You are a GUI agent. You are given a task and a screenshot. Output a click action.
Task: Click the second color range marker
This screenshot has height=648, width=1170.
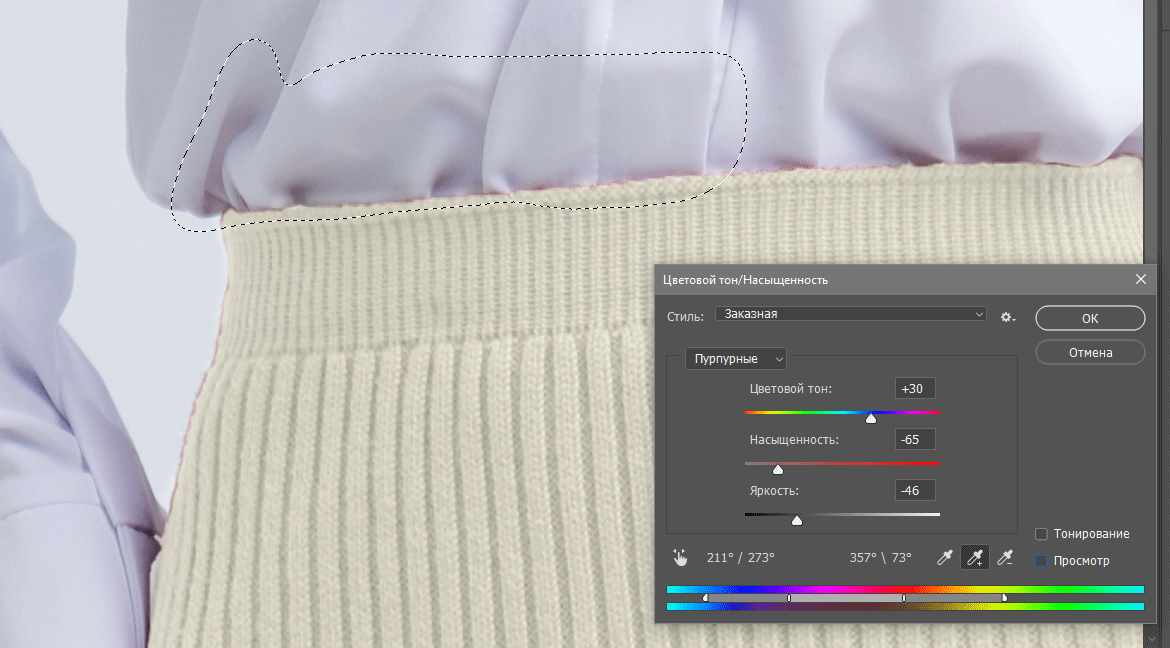click(x=789, y=598)
